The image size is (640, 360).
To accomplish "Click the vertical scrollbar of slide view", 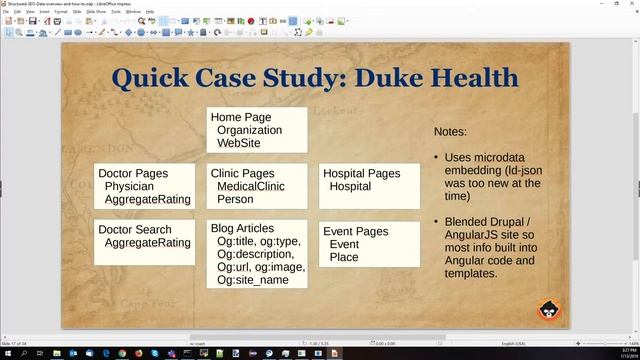I will pyautogui.click(x=636, y=186).
